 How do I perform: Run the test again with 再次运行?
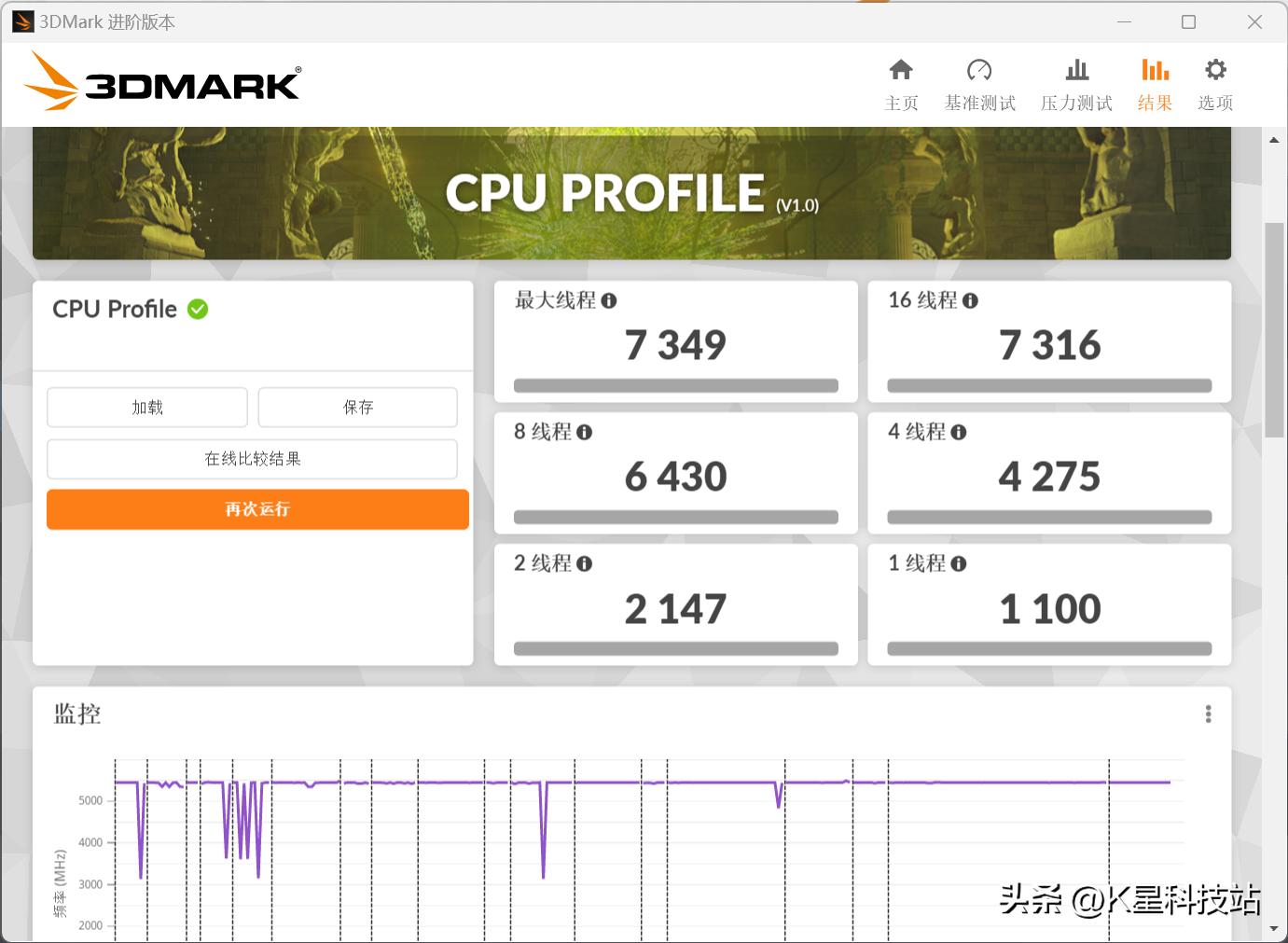click(x=257, y=509)
